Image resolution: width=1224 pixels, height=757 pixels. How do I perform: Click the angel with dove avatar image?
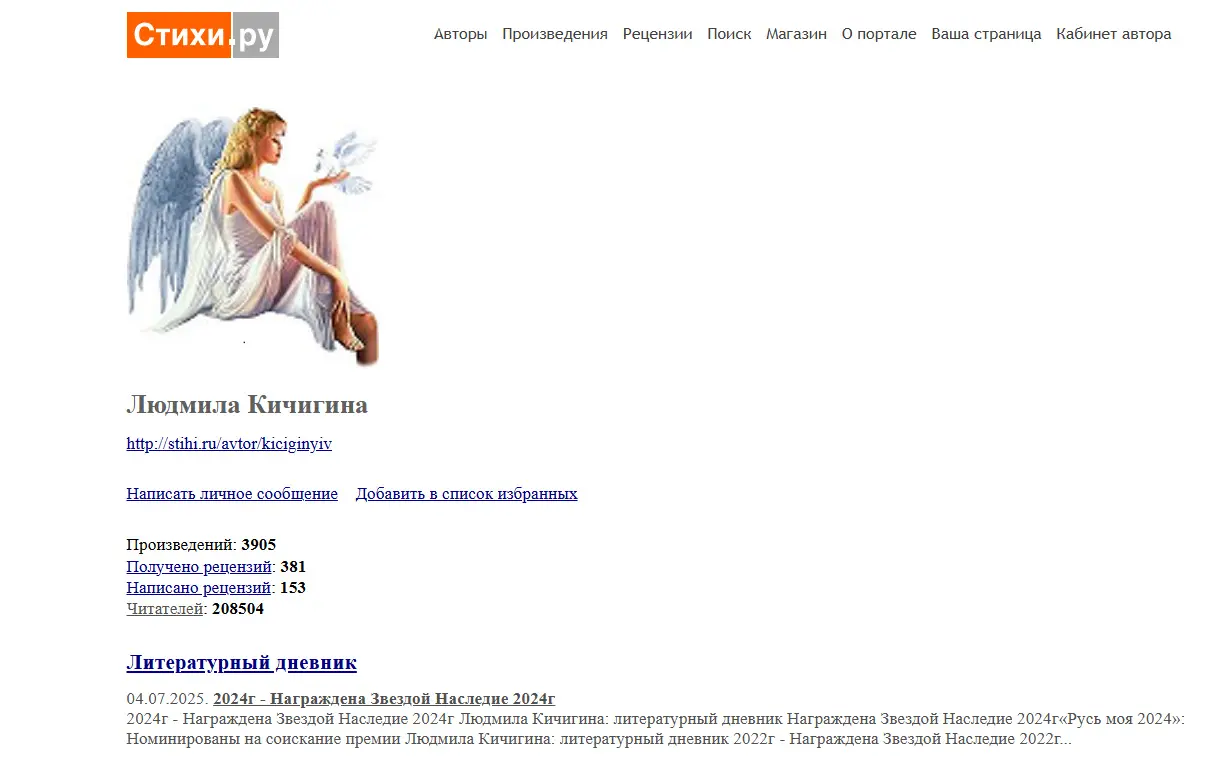[253, 236]
